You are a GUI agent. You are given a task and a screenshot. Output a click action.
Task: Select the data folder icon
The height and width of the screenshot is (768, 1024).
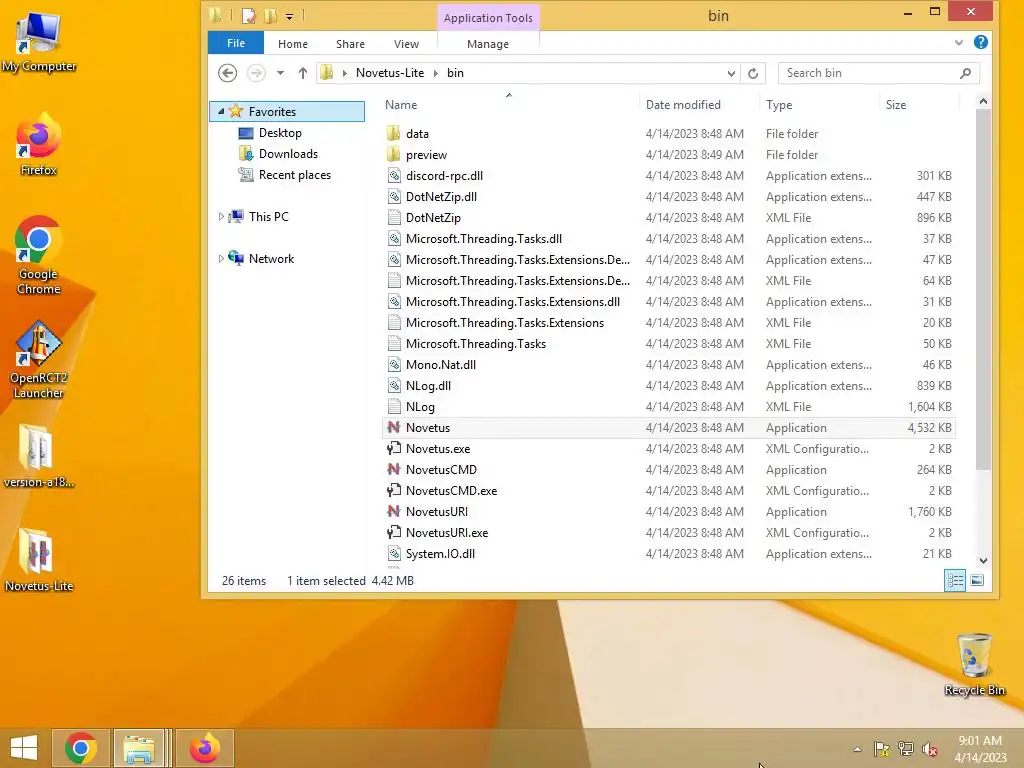click(x=393, y=133)
